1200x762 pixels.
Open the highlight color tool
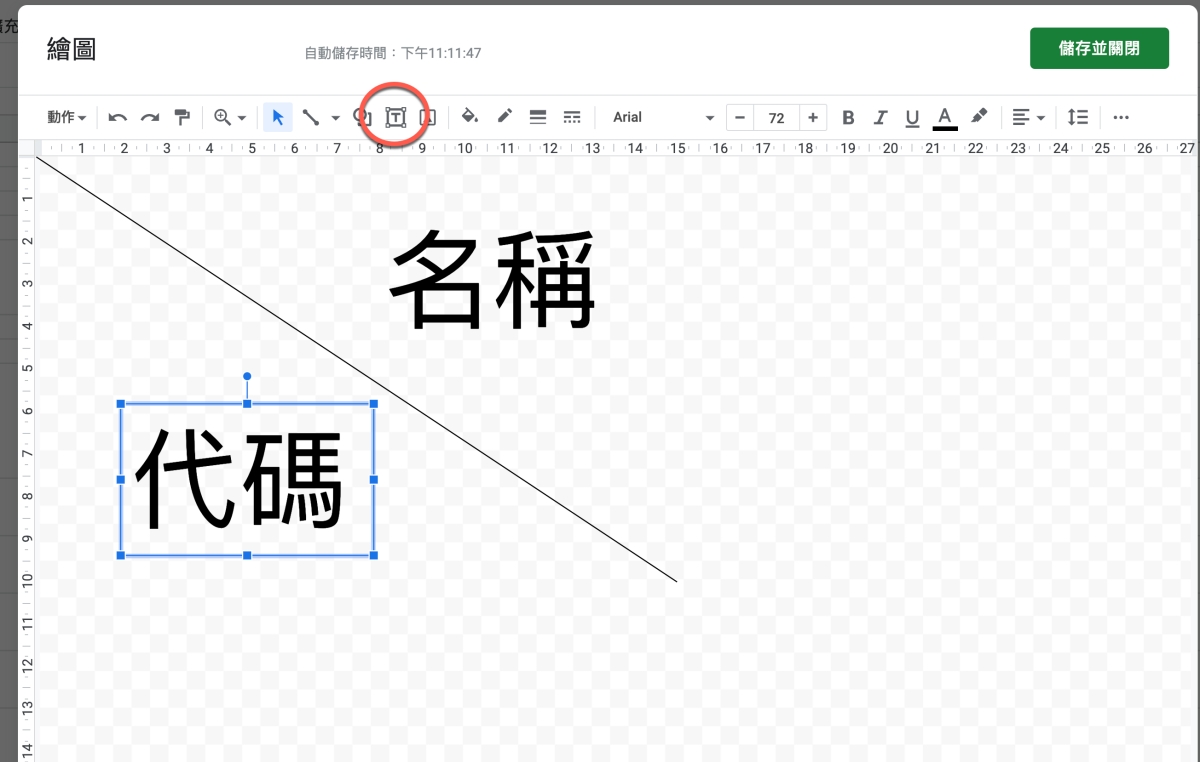pos(979,118)
